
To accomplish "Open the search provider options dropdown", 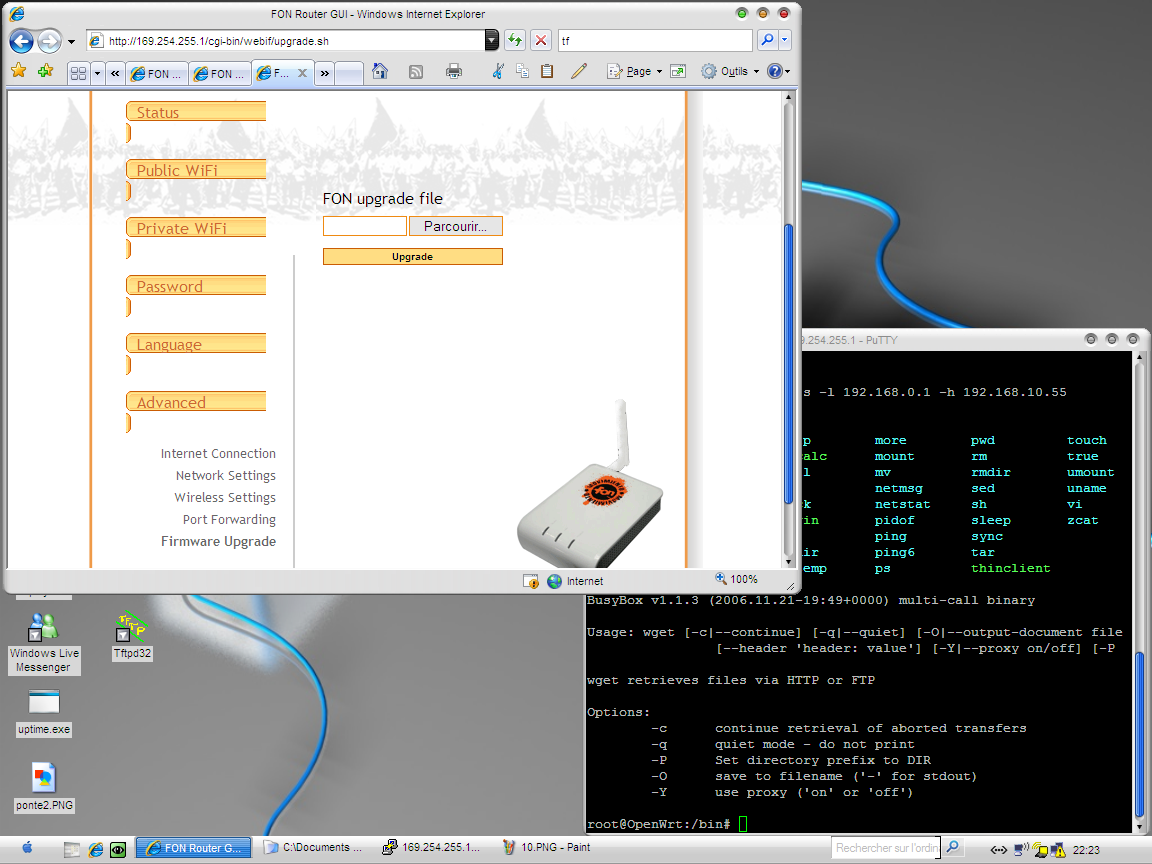I will point(785,40).
